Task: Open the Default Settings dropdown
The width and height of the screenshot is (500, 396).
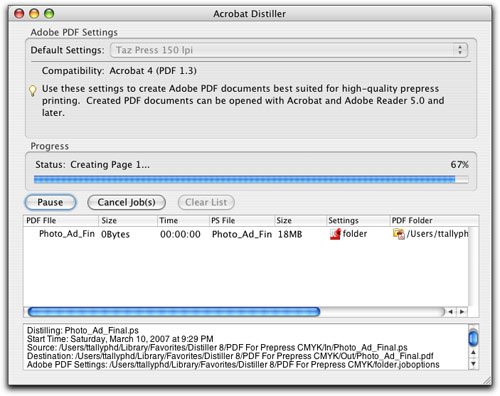Action: [x=289, y=50]
